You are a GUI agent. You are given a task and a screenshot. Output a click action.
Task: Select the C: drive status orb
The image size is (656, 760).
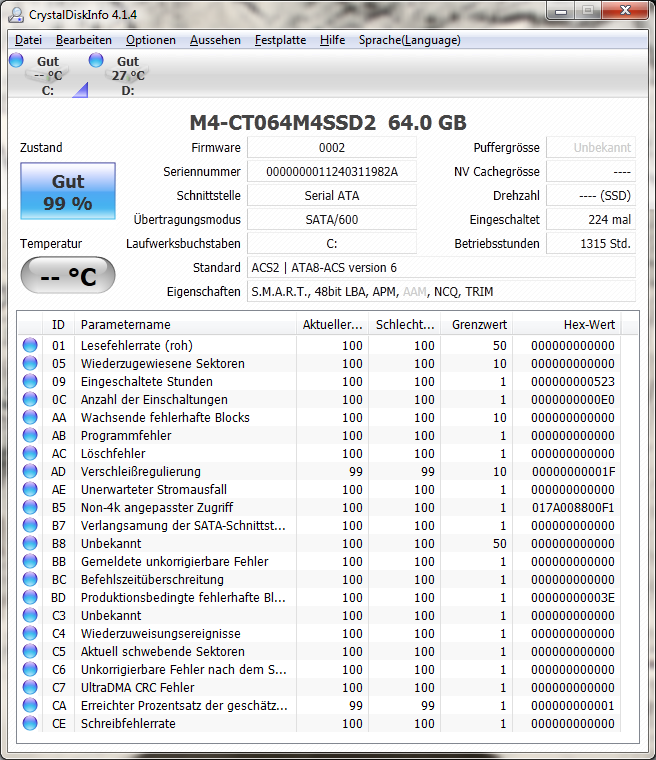click(16, 60)
